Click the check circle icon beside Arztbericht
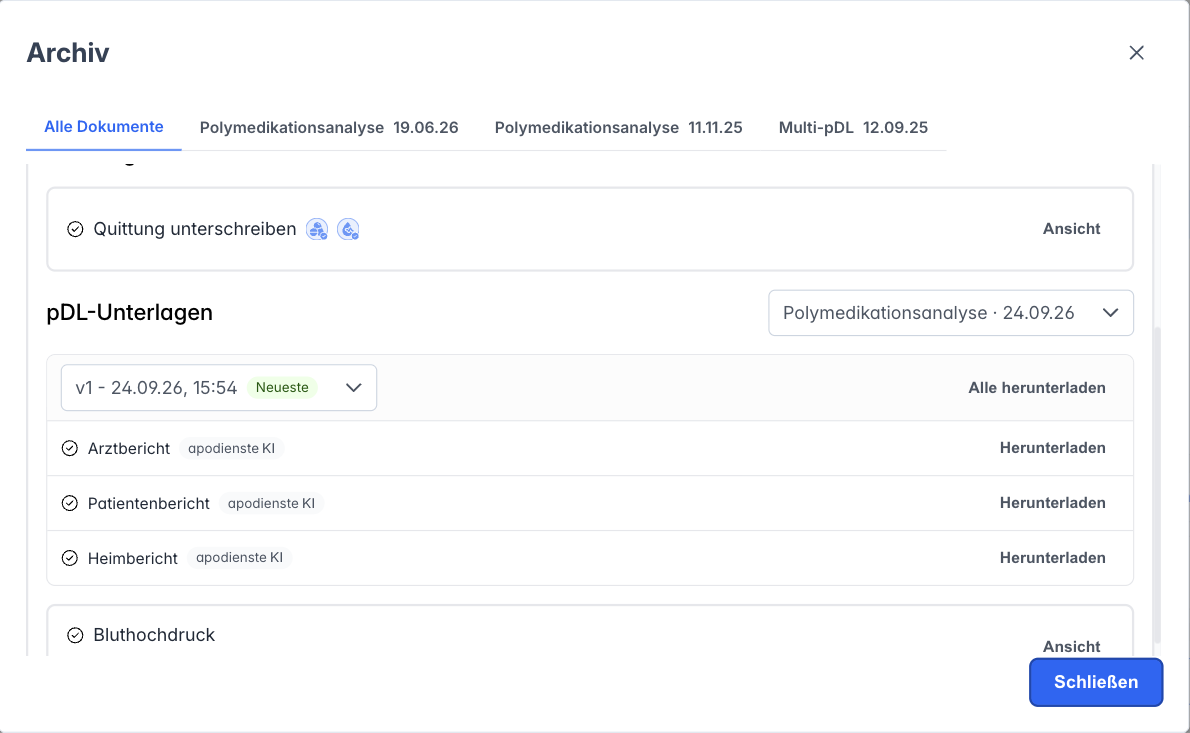 [x=70, y=448]
